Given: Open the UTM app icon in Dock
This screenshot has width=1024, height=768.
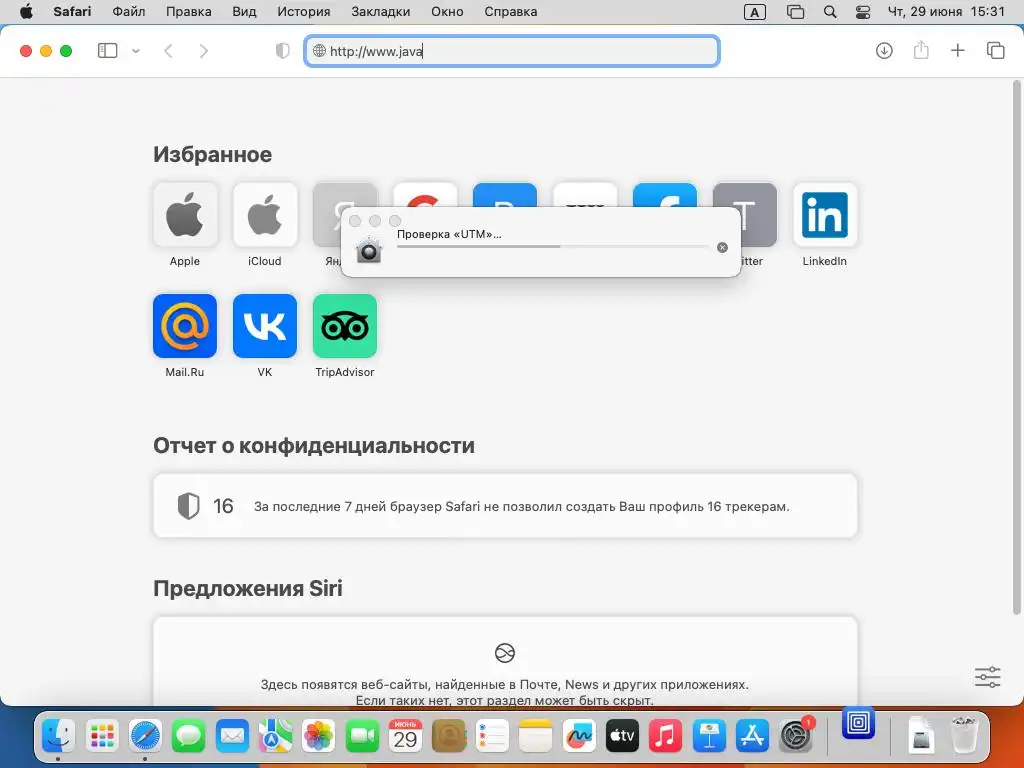Looking at the screenshot, I should pos(858,723).
